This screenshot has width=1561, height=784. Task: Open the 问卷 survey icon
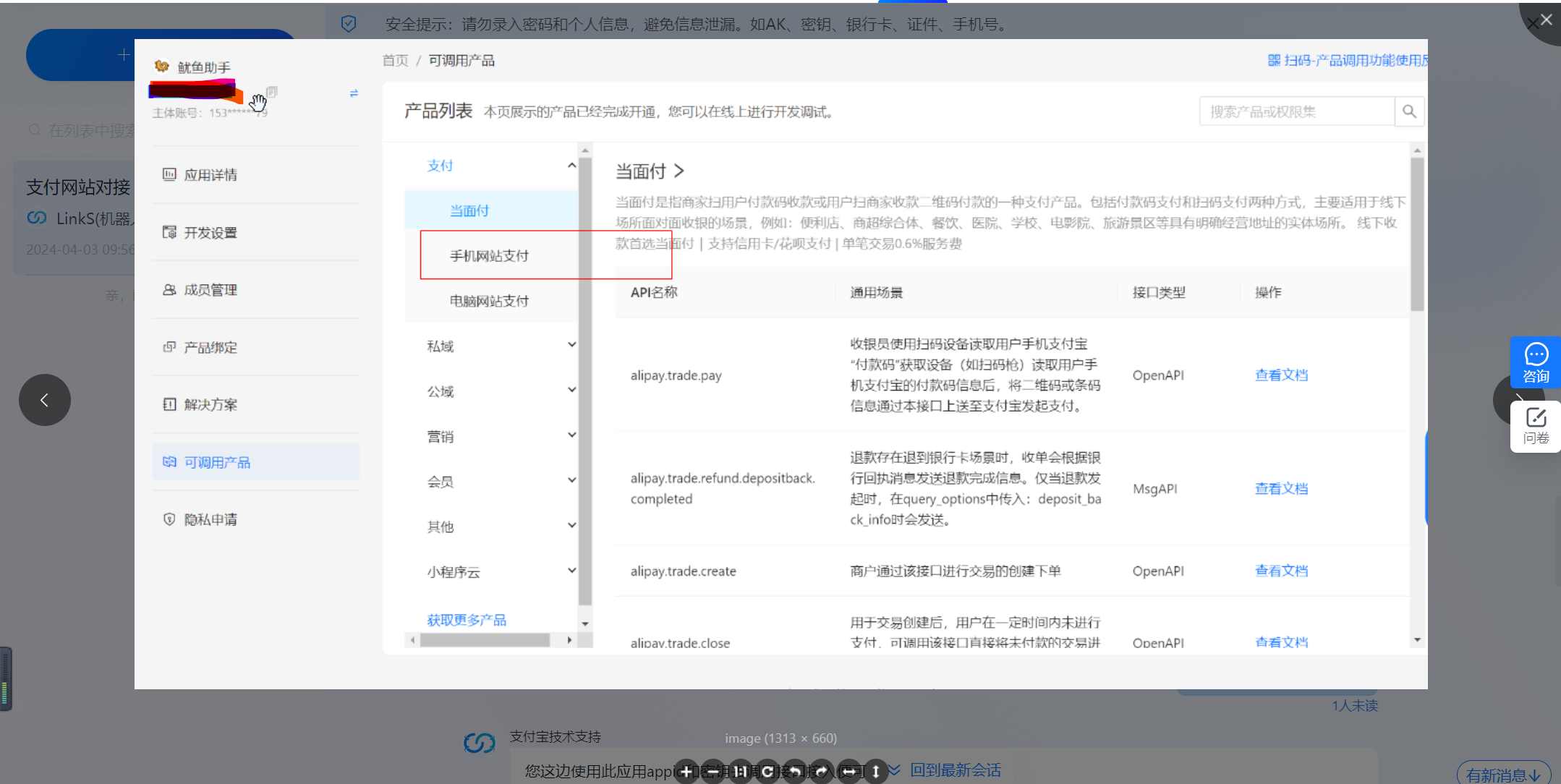point(1536,426)
